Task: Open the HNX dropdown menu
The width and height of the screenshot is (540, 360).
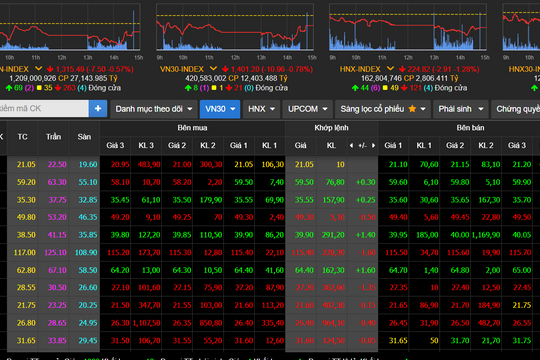Action: (261, 109)
